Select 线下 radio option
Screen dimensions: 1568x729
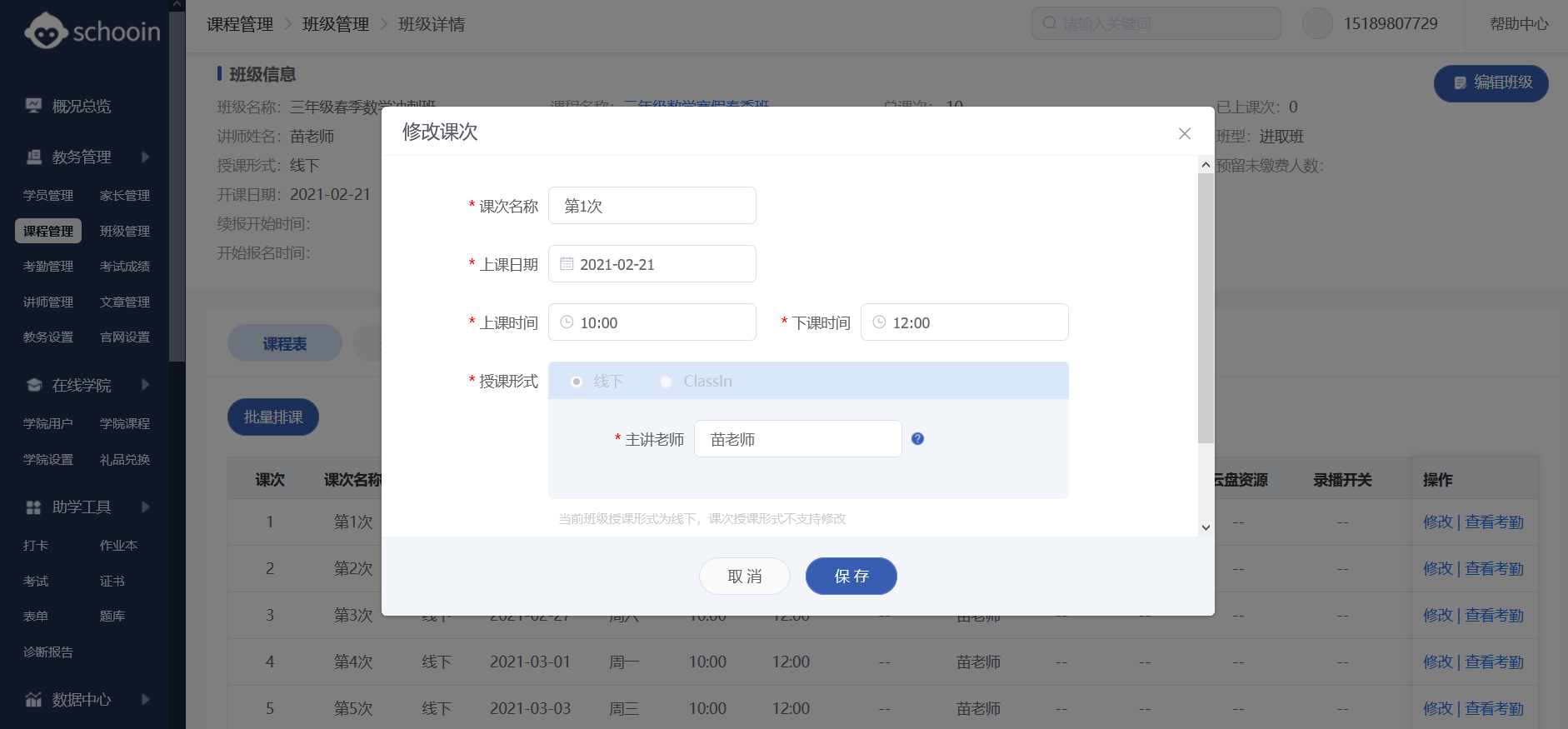pos(576,382)
